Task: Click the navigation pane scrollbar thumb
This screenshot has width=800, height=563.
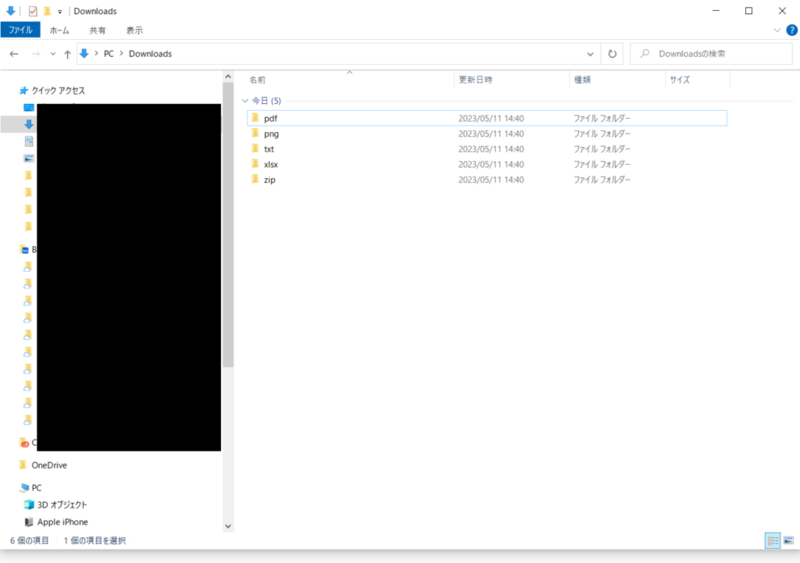Action: pos(228,225)
